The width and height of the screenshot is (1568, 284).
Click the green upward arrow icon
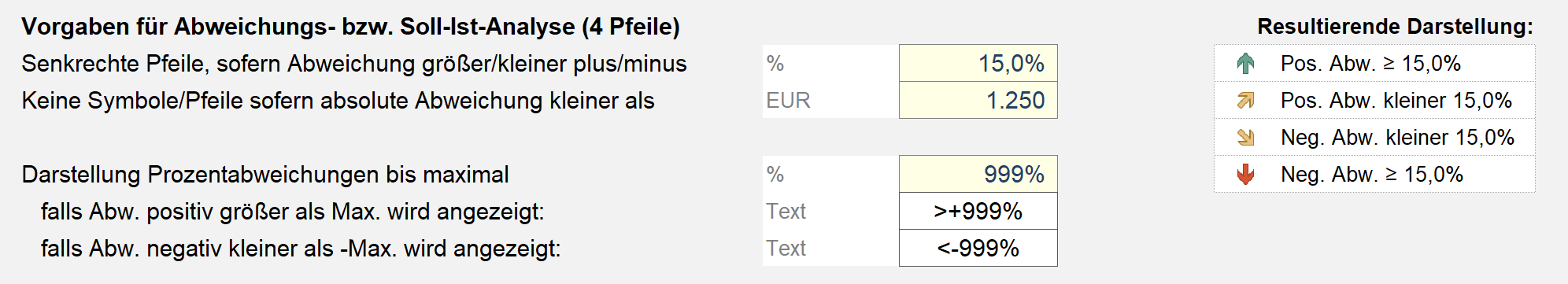[x=1245, y=64]
